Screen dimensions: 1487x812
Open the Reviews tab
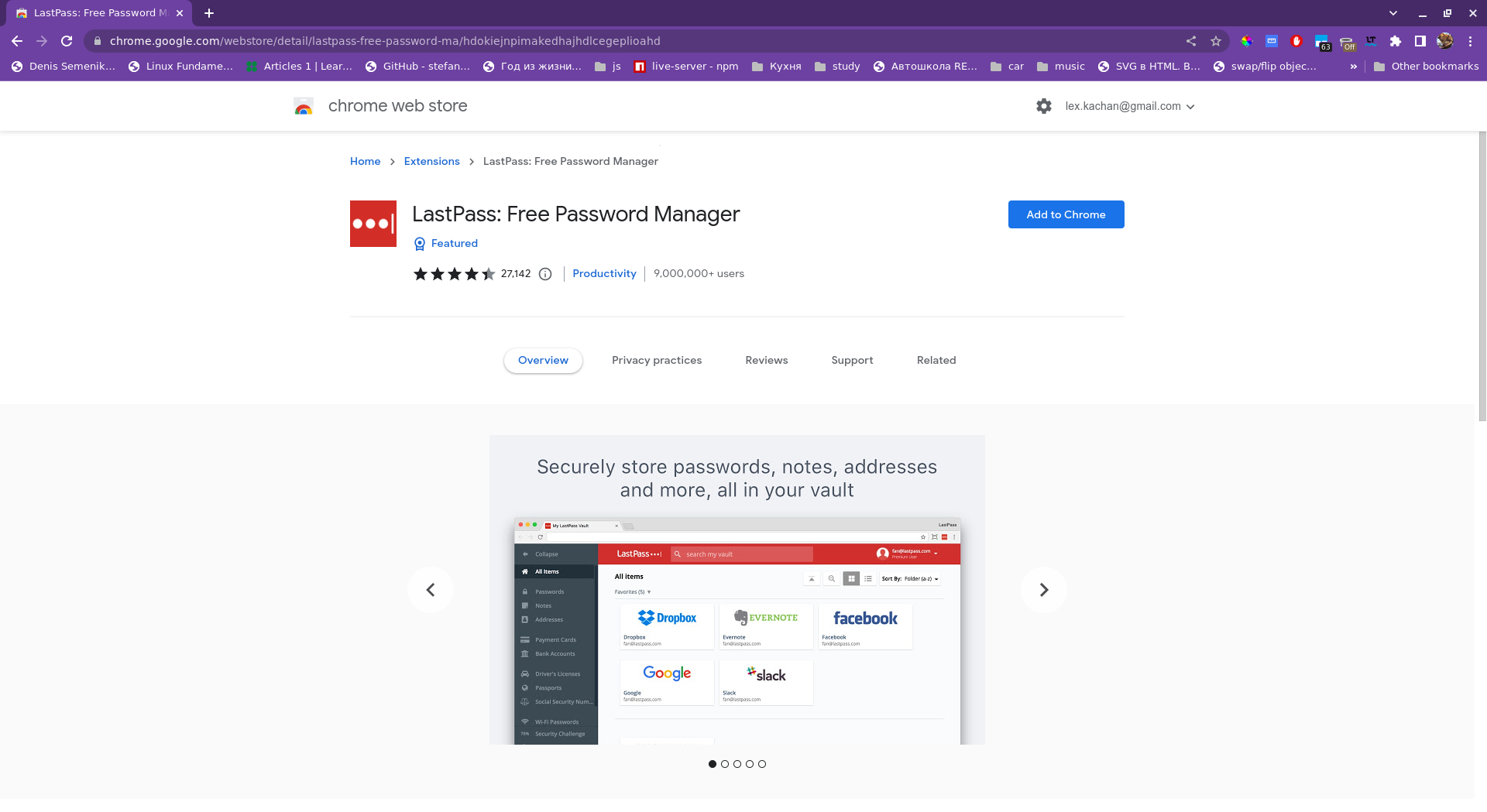tap(766, 360)
